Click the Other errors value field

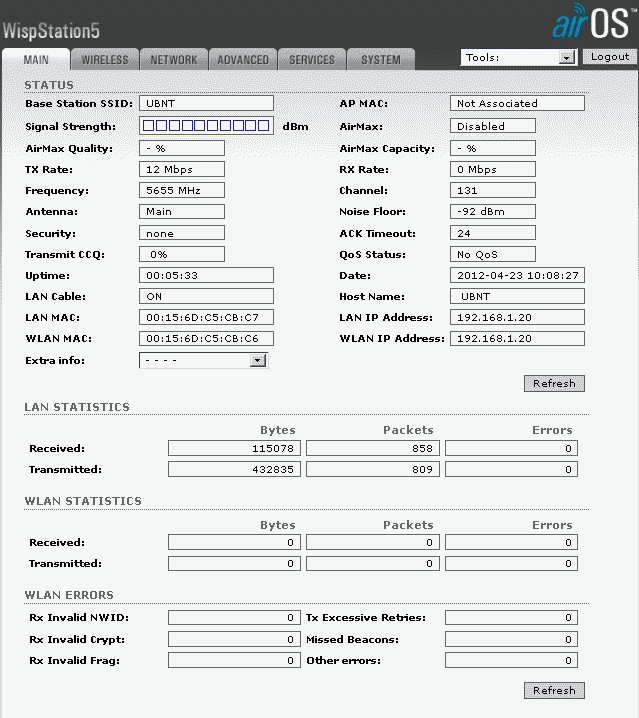point(511,660)
